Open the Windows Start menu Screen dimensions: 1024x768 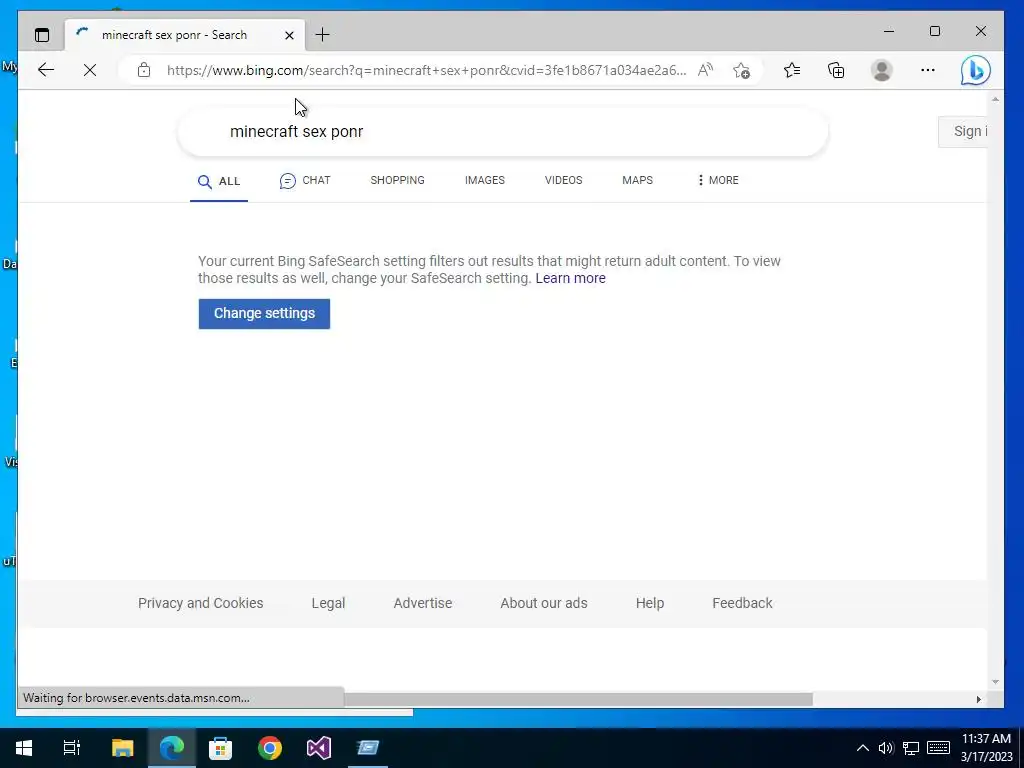(x=24, y=748)
